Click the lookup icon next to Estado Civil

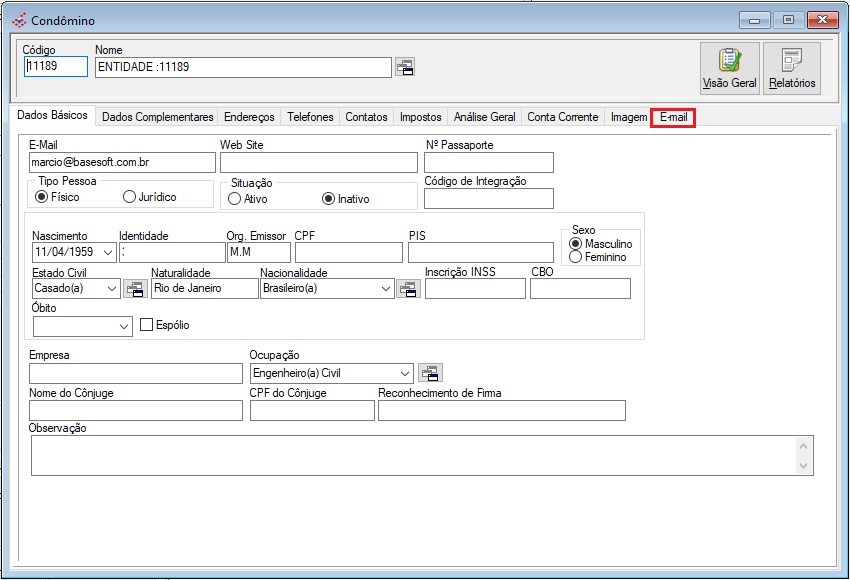[x=135, y=289]
